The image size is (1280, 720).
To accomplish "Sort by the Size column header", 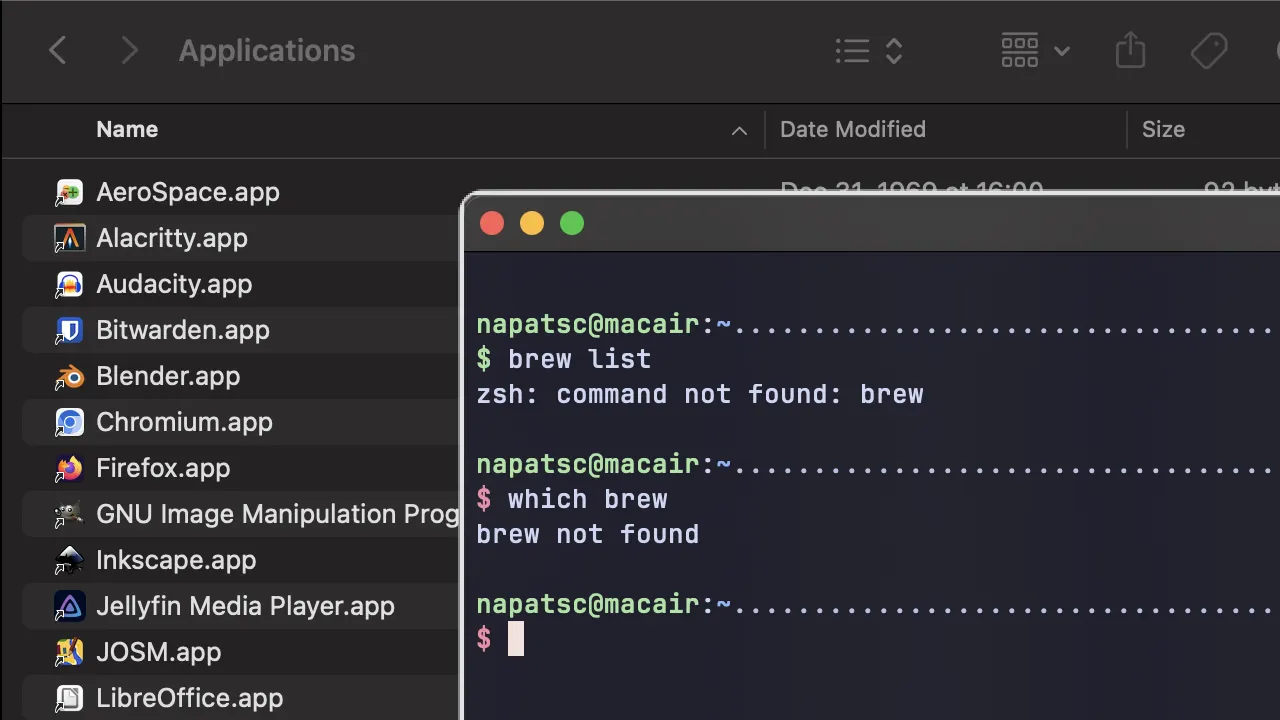I will pos(1163,130).
